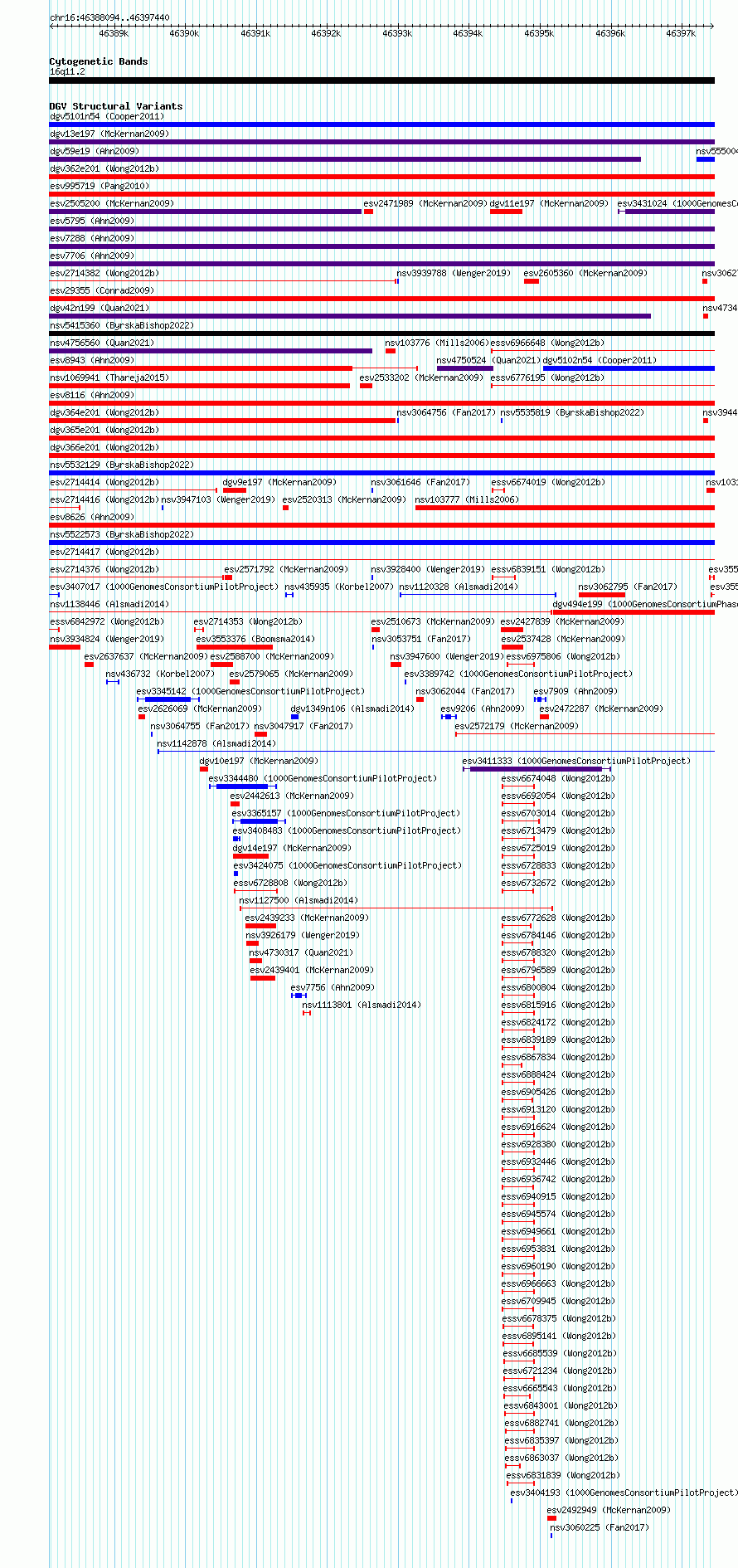Click nsv1120328 (Alsmadi2014) label
The height and width of the screenshot is (1568, 738).
point(459,587)
